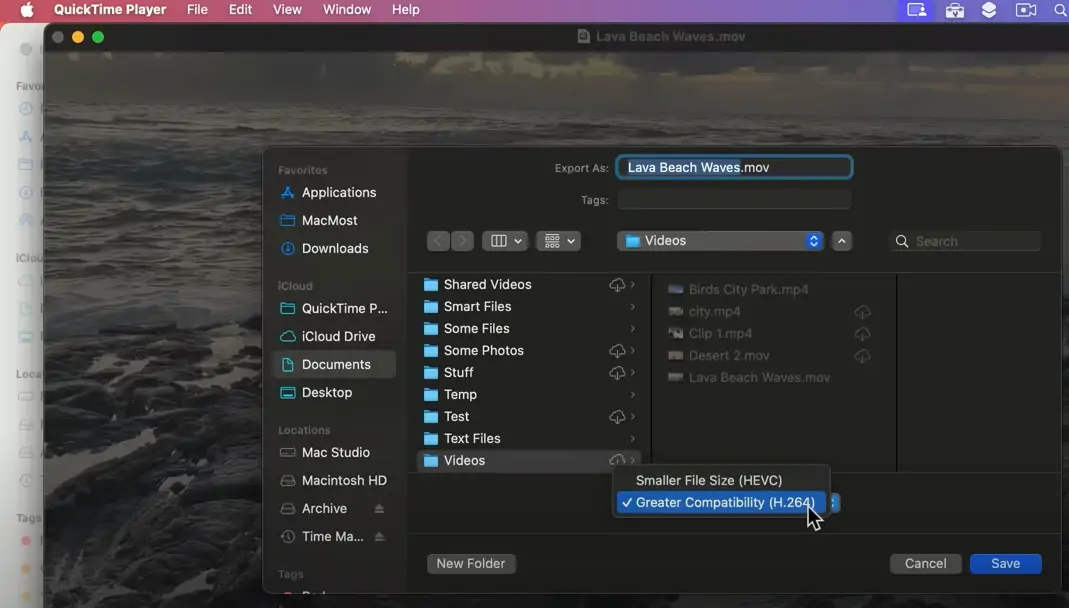
Task: Open the grouping options dropdown
Action: click(x=558, y=241)
